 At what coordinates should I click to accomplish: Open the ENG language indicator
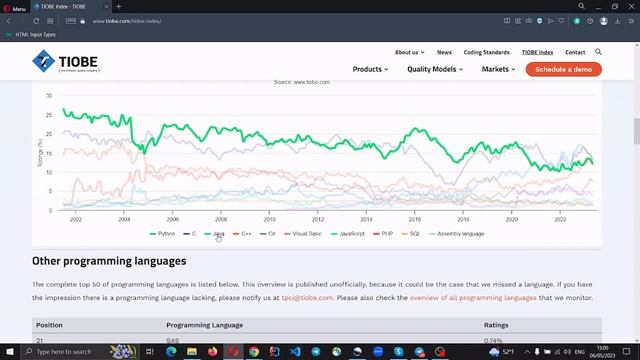tap(580, 351)
